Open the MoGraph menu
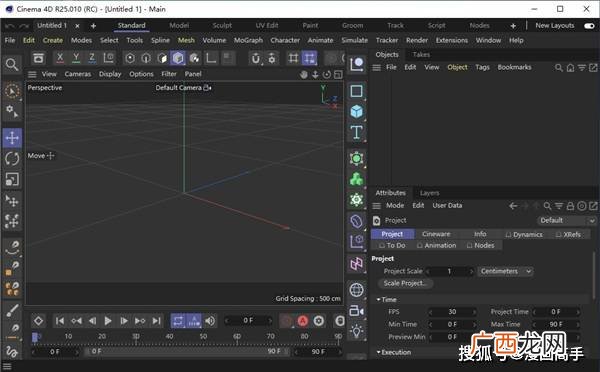The image size is (600, 372). (248, 40)
